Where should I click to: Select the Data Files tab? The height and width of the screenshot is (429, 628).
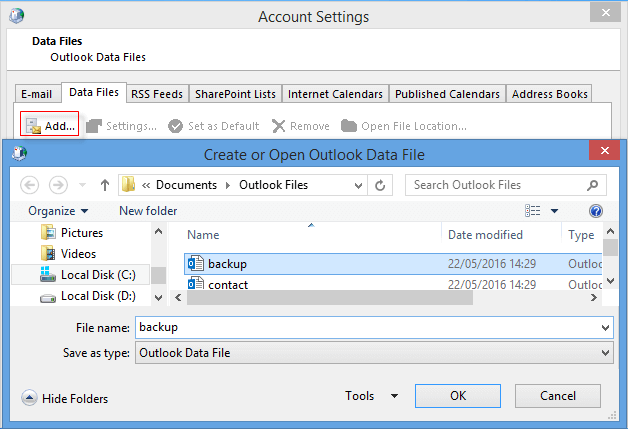coord(94,93)
